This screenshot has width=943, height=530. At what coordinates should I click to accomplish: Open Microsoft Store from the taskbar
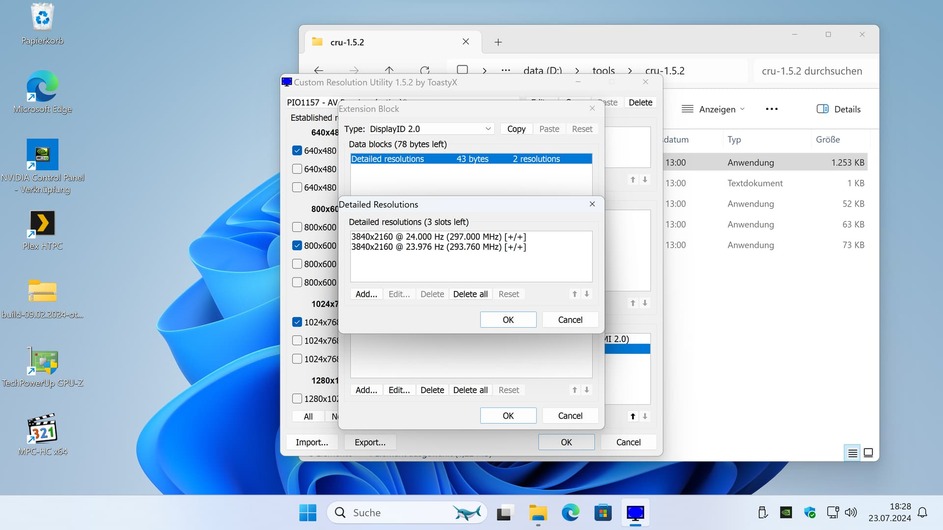tap(602, 513)
